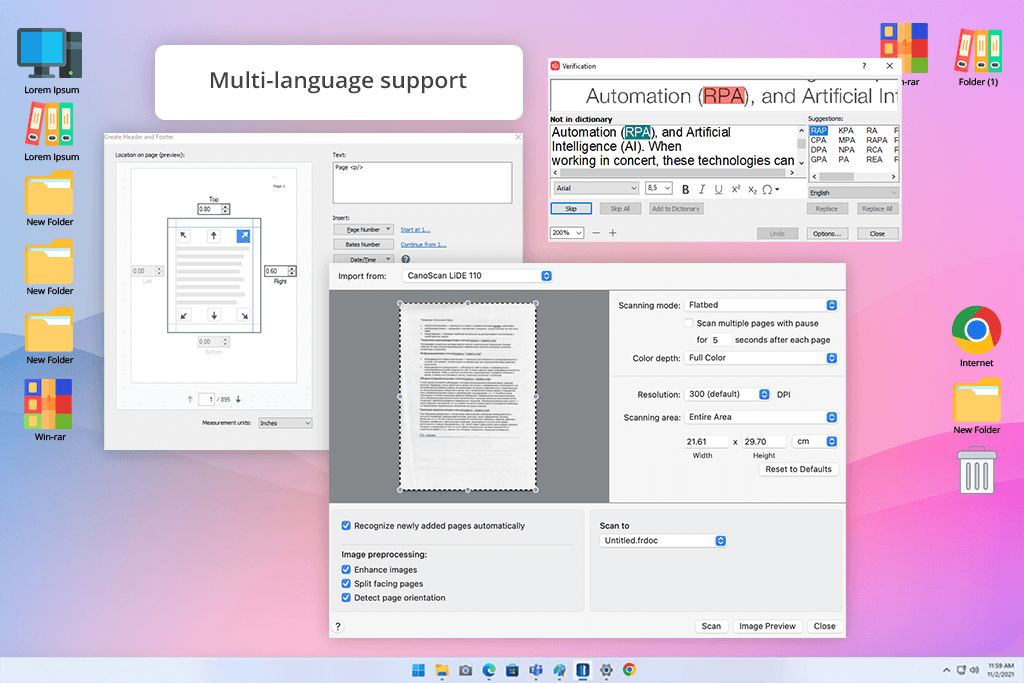The image size is (1024, 683).
Task: Open the Internet Chrome desktop shortcut
Action: pyautogui.click(x=976, y=336)
